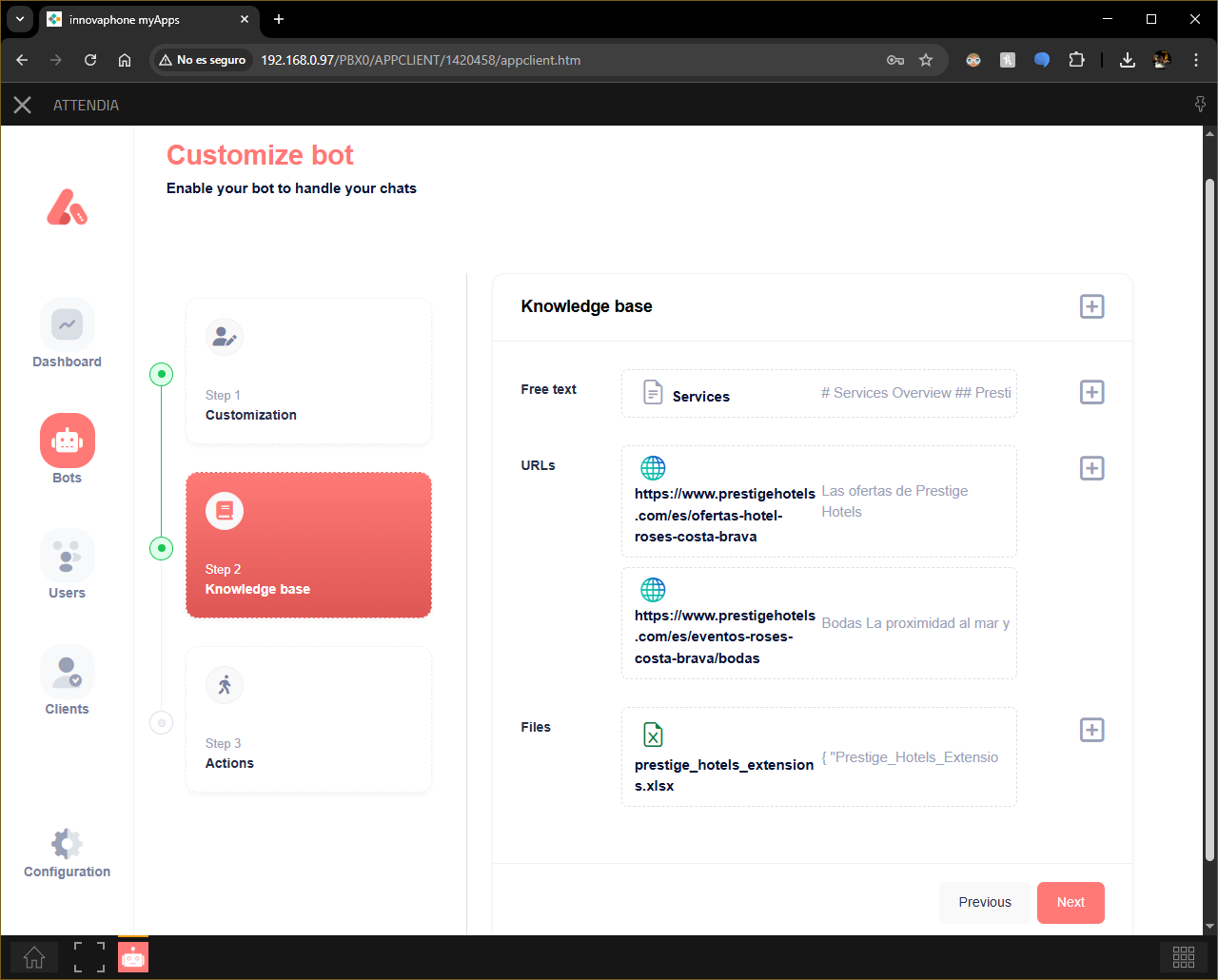This screenshot has height=980, width=1218.
Task: Reload the browser page
Action: click(90, 60)
